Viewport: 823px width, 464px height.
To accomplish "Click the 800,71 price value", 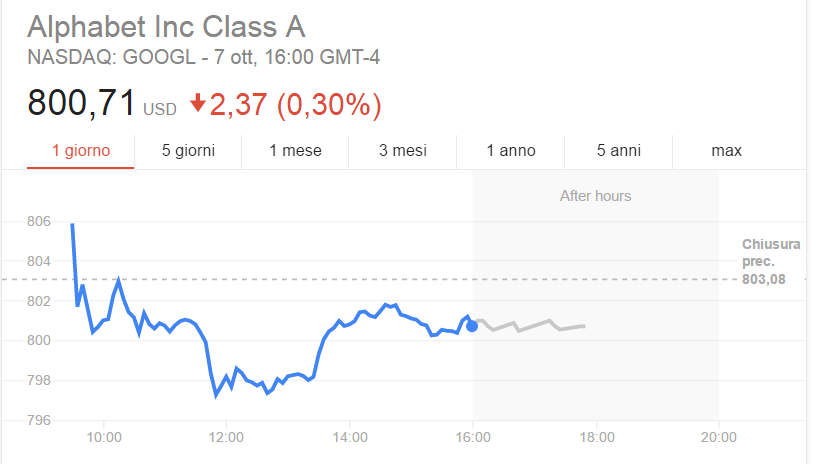I will [81, 102].
